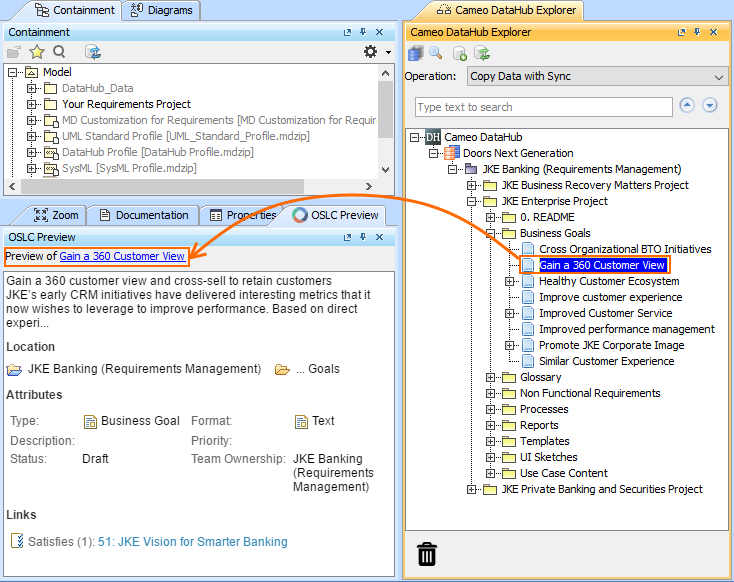
Task: Click the Satisfies link icon under Links
Action: coord(17,540)
